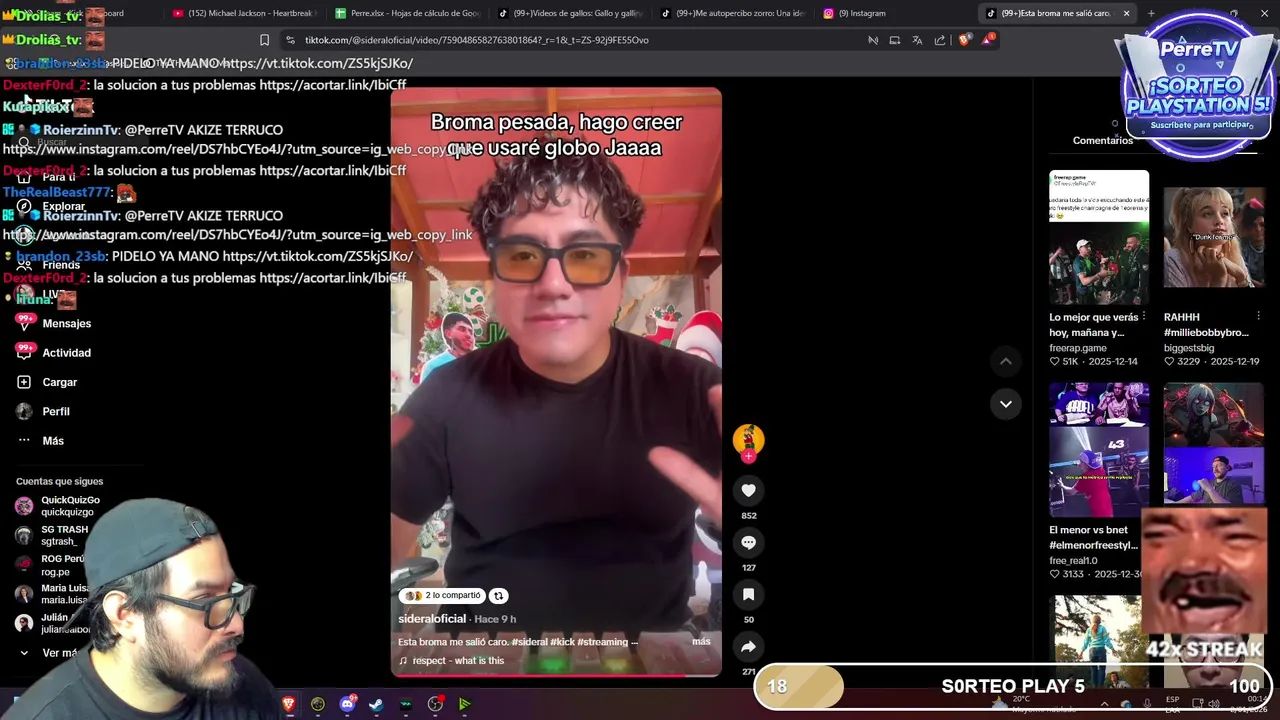The height and width of the screenshot is (720, 1280).
Task: Open El menor vs bnet video thumbnail
Action: coord(1099,449)
